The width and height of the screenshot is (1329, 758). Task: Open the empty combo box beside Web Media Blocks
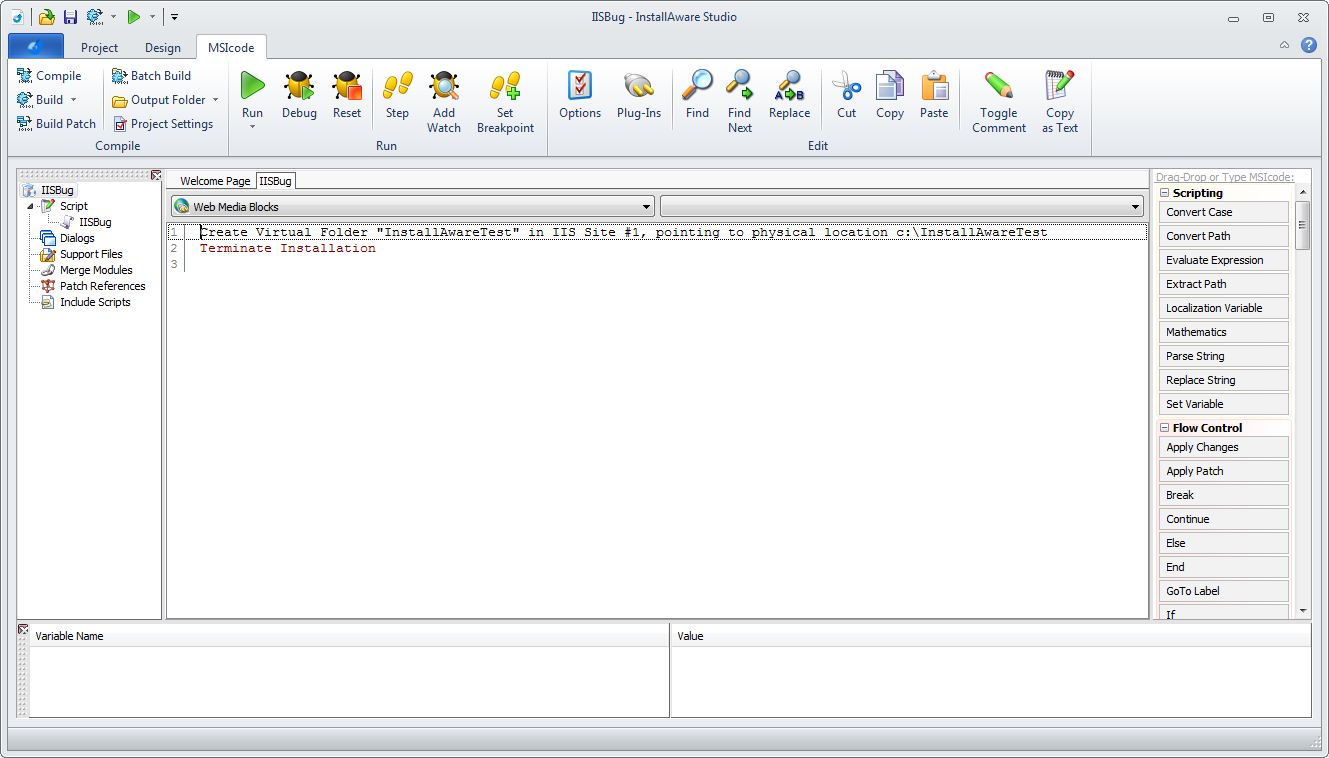point(902,207)
